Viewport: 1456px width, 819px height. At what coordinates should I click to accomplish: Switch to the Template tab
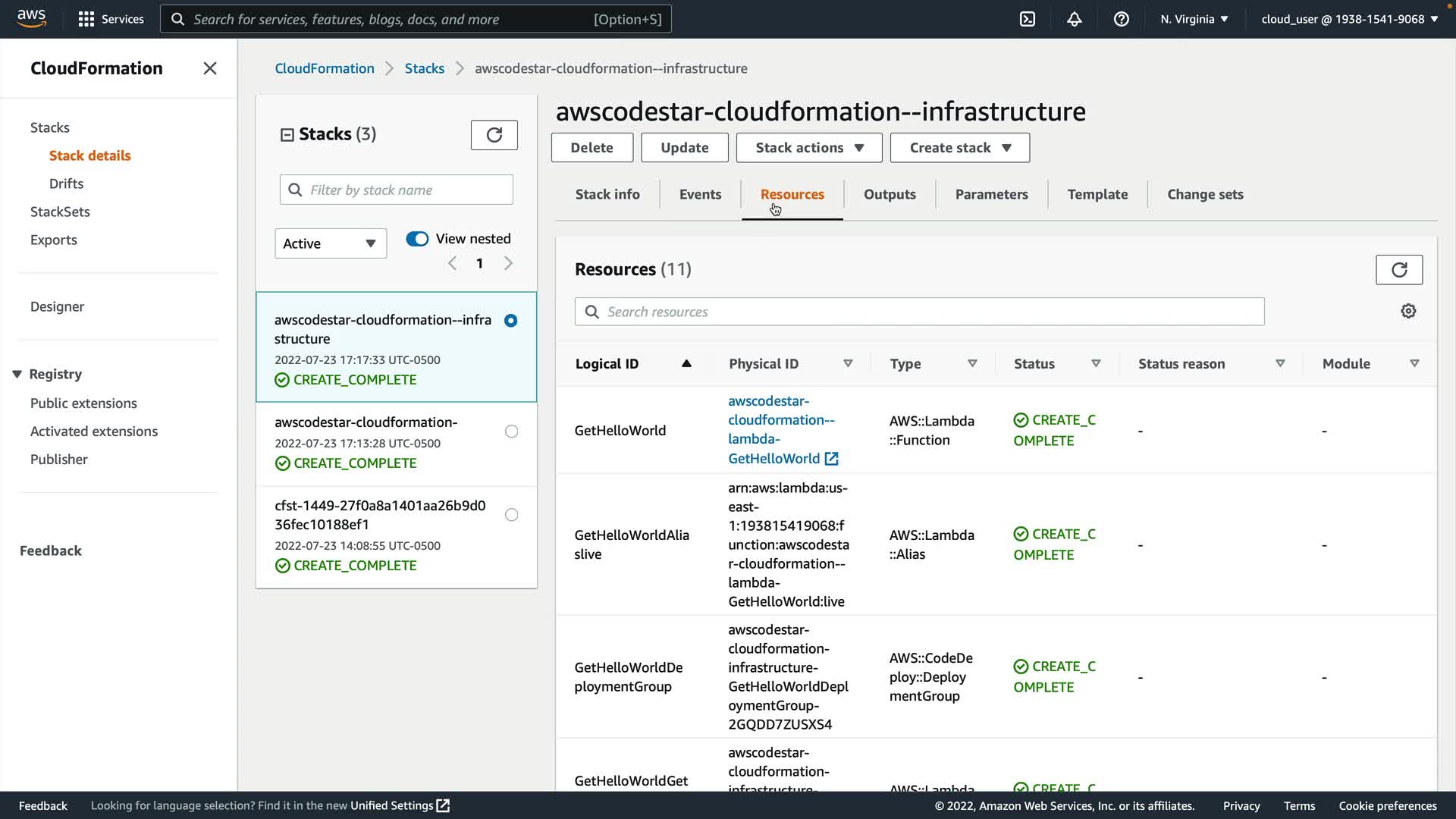(x=1097, y=194)
